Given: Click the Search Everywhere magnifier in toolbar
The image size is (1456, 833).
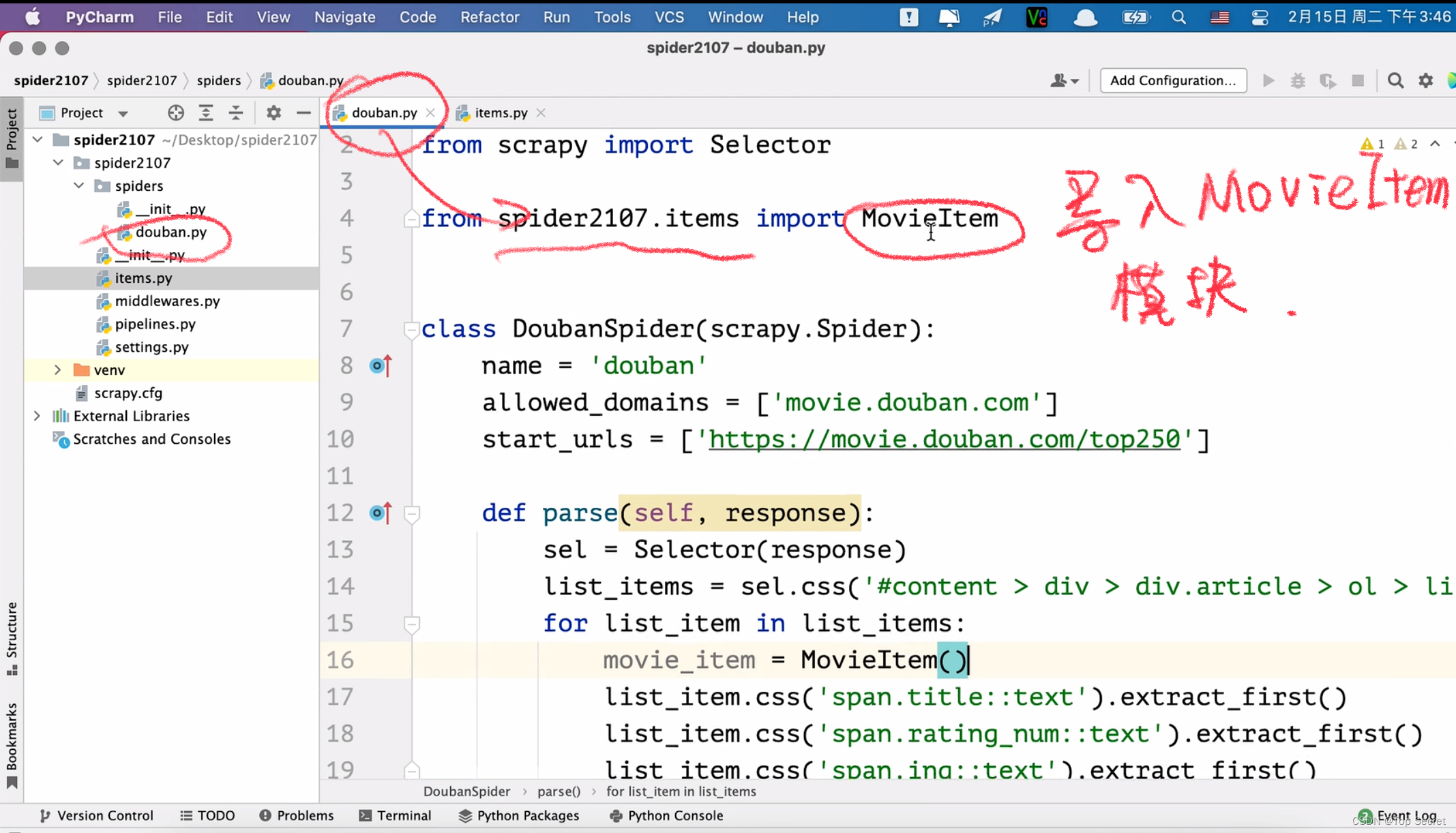Looking at the screenshot, I should pos(1395,81).
